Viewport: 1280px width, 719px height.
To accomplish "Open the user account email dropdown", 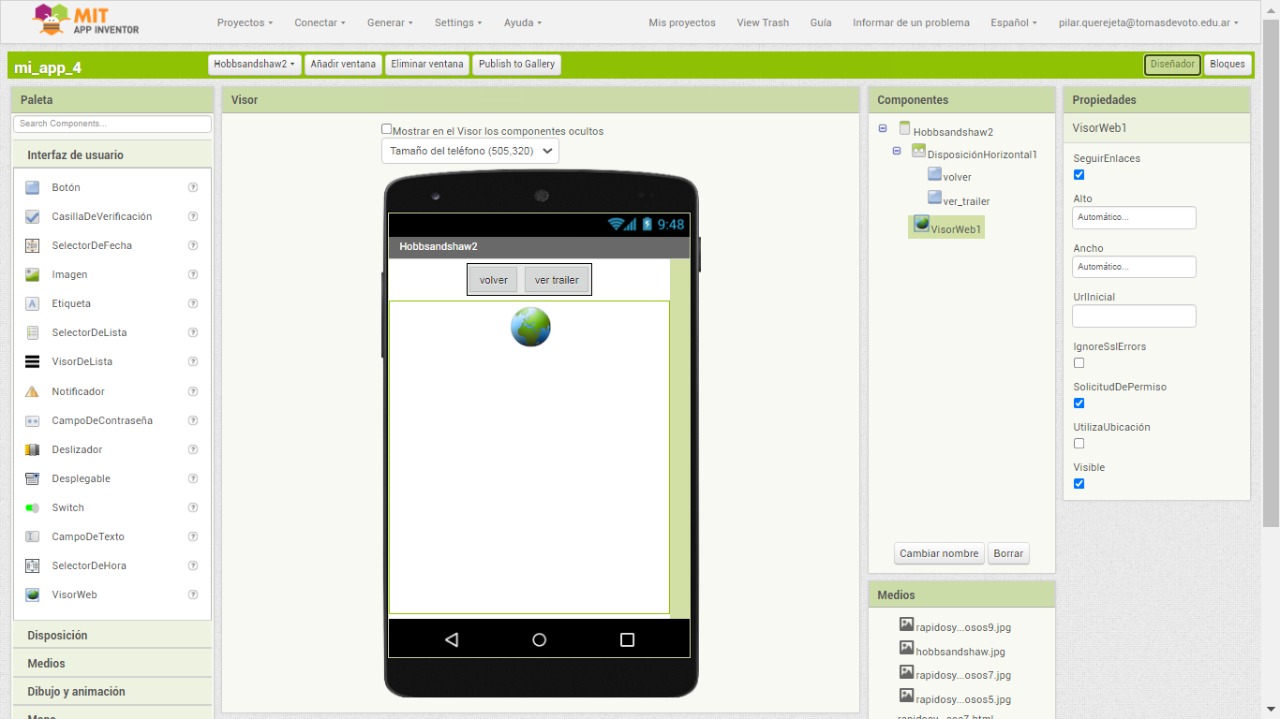I will (x=1148, y=22).
